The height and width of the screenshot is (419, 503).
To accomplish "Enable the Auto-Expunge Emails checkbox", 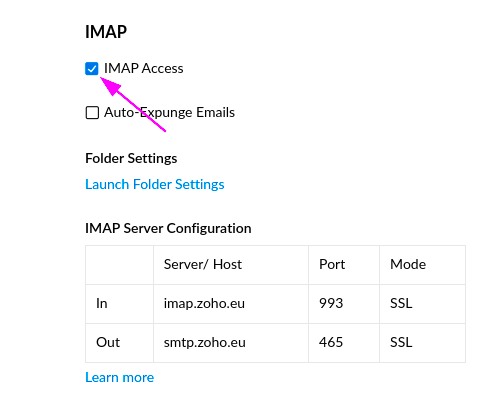I will pos(92,113).
